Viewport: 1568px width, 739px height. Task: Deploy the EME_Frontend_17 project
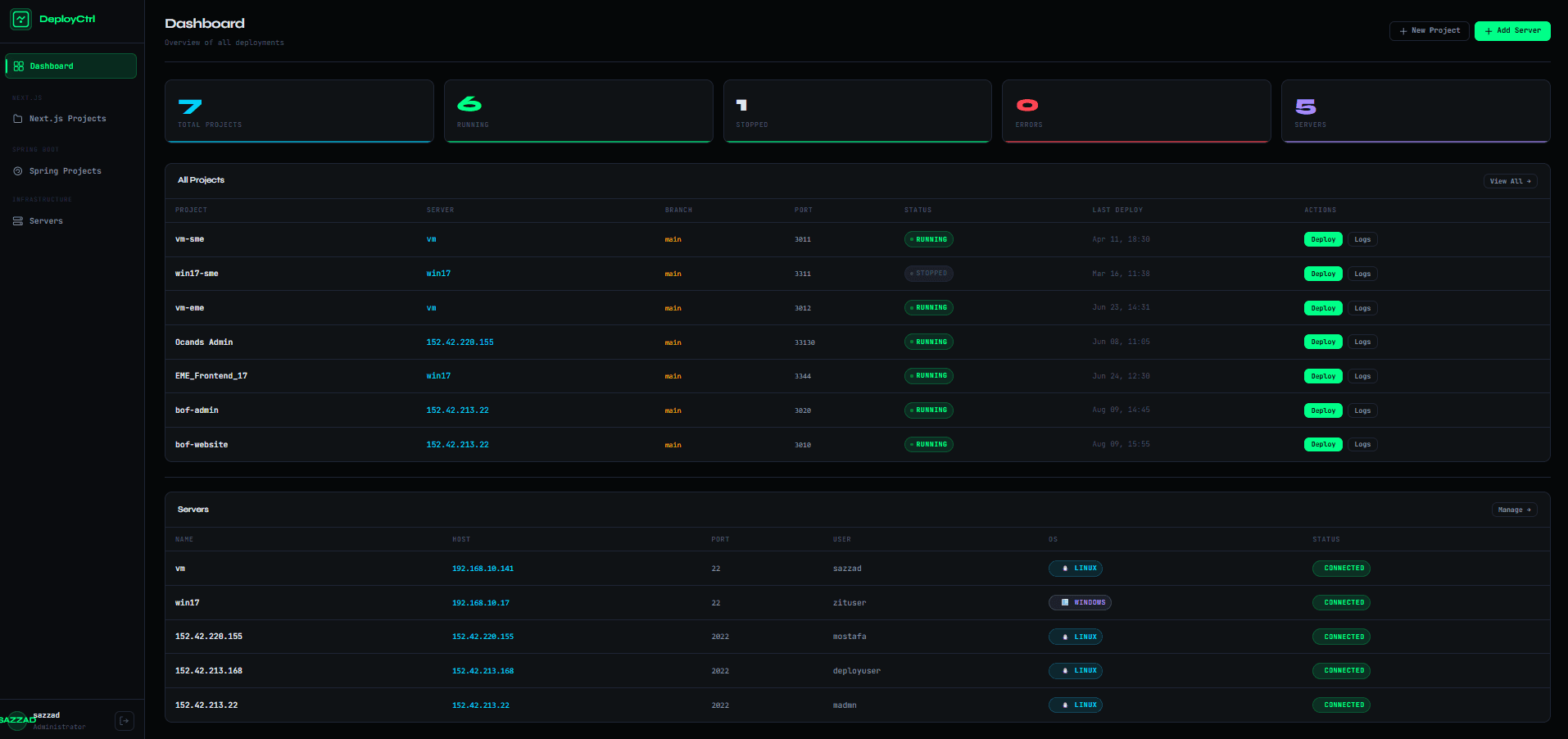(1323, 377)
